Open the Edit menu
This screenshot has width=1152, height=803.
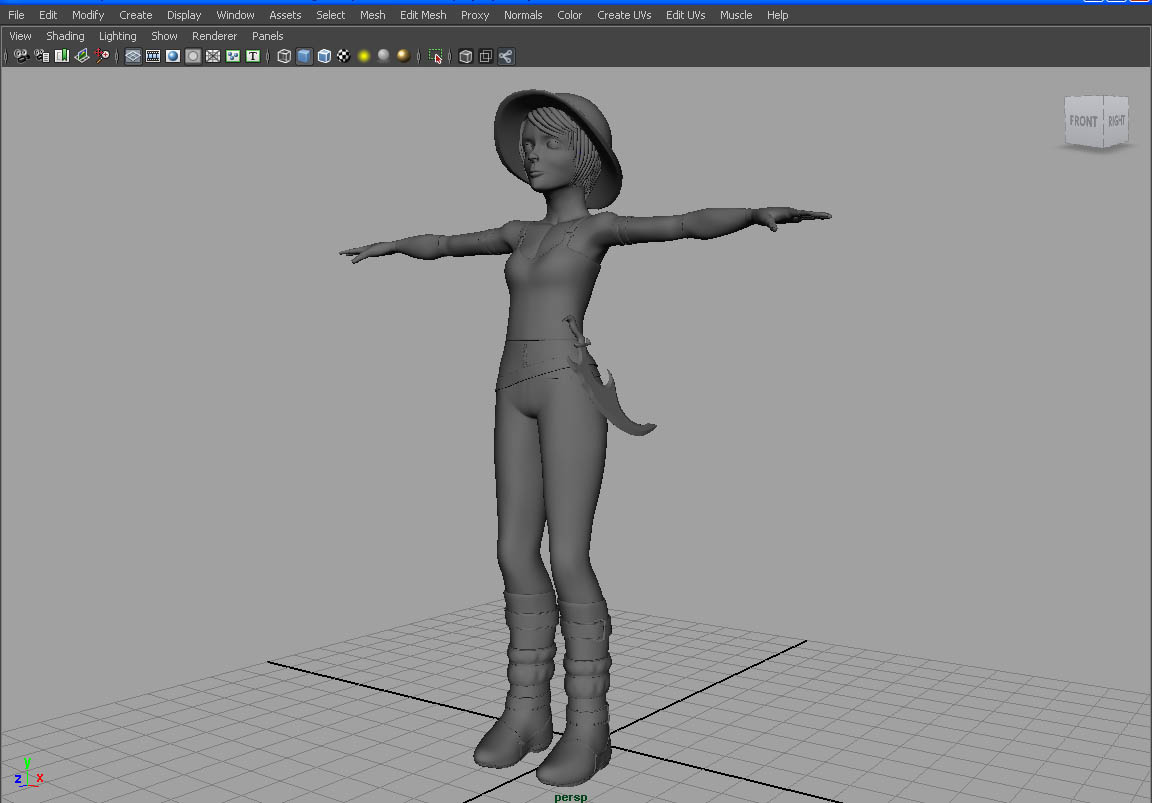point(48,15)
